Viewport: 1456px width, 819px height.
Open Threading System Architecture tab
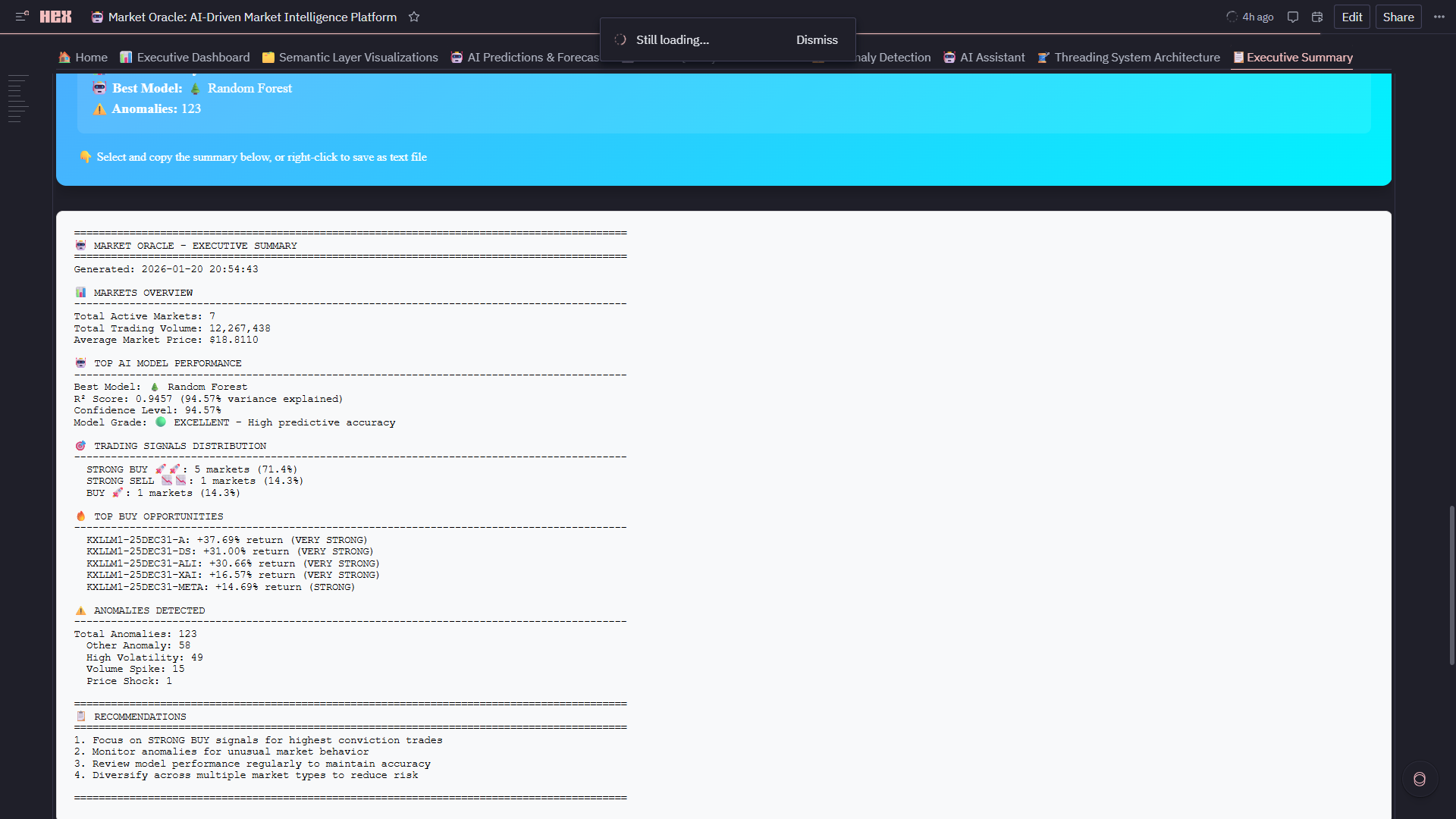click(x=1128, y=58)
